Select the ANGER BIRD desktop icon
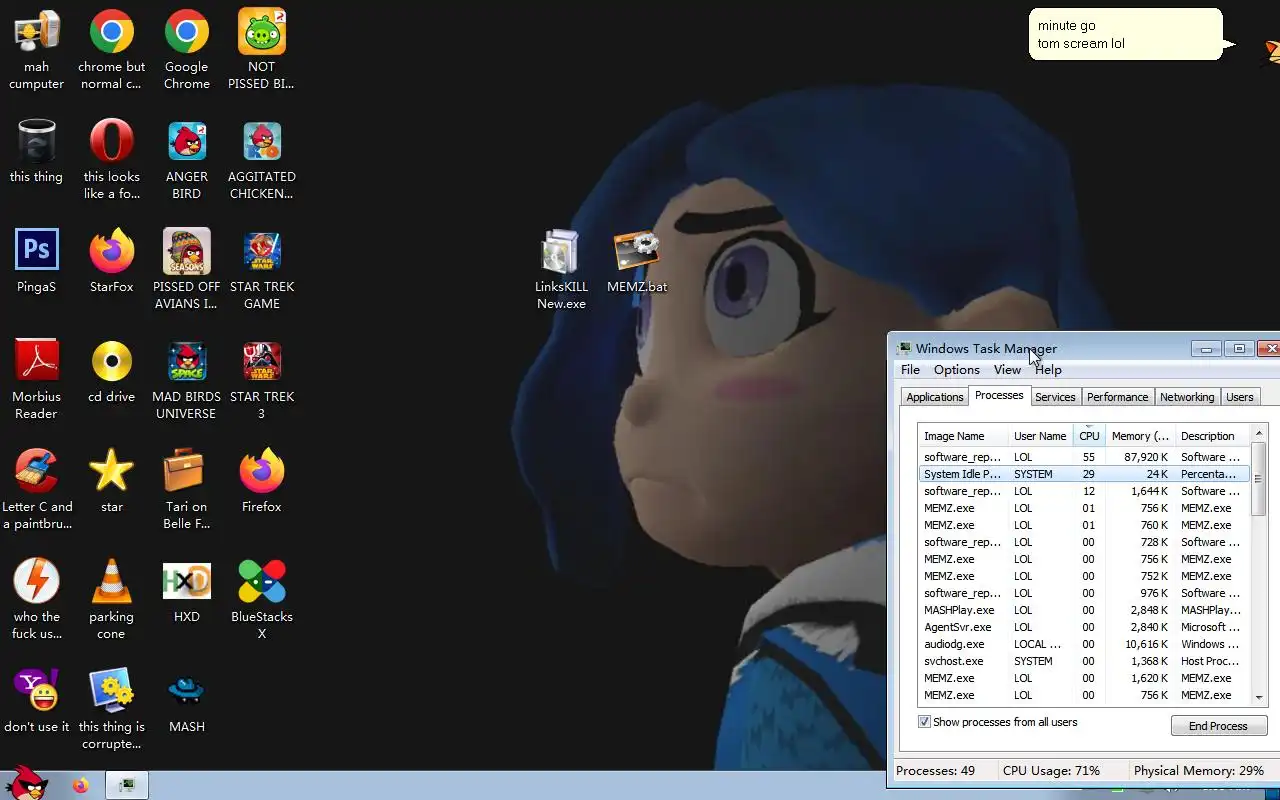The height and width of the screenshot is (800, 1280). click(x=187, y=160)
